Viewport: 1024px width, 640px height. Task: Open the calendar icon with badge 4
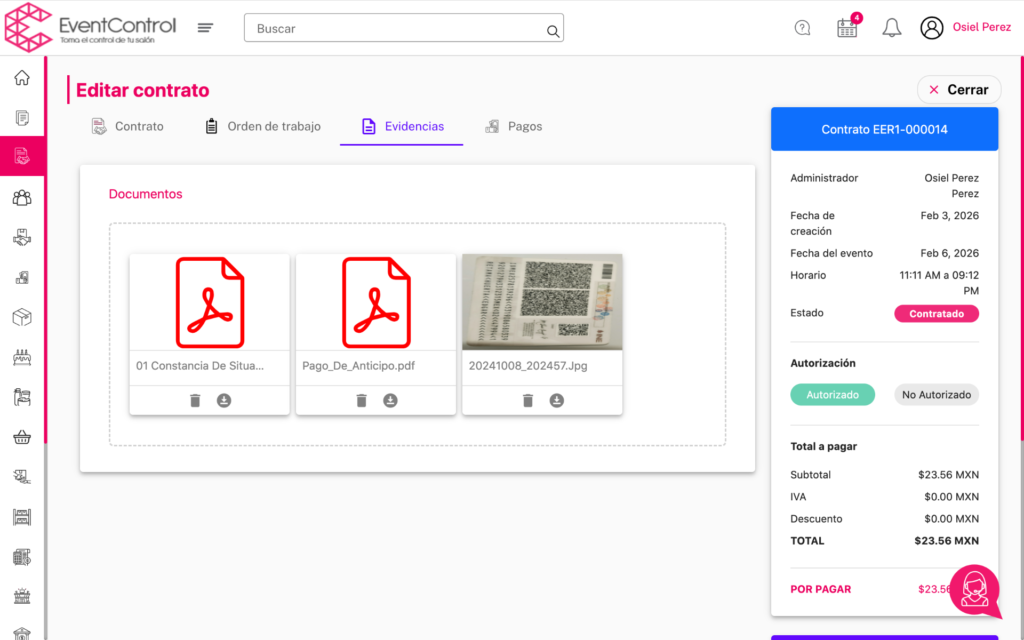[847, 28]
